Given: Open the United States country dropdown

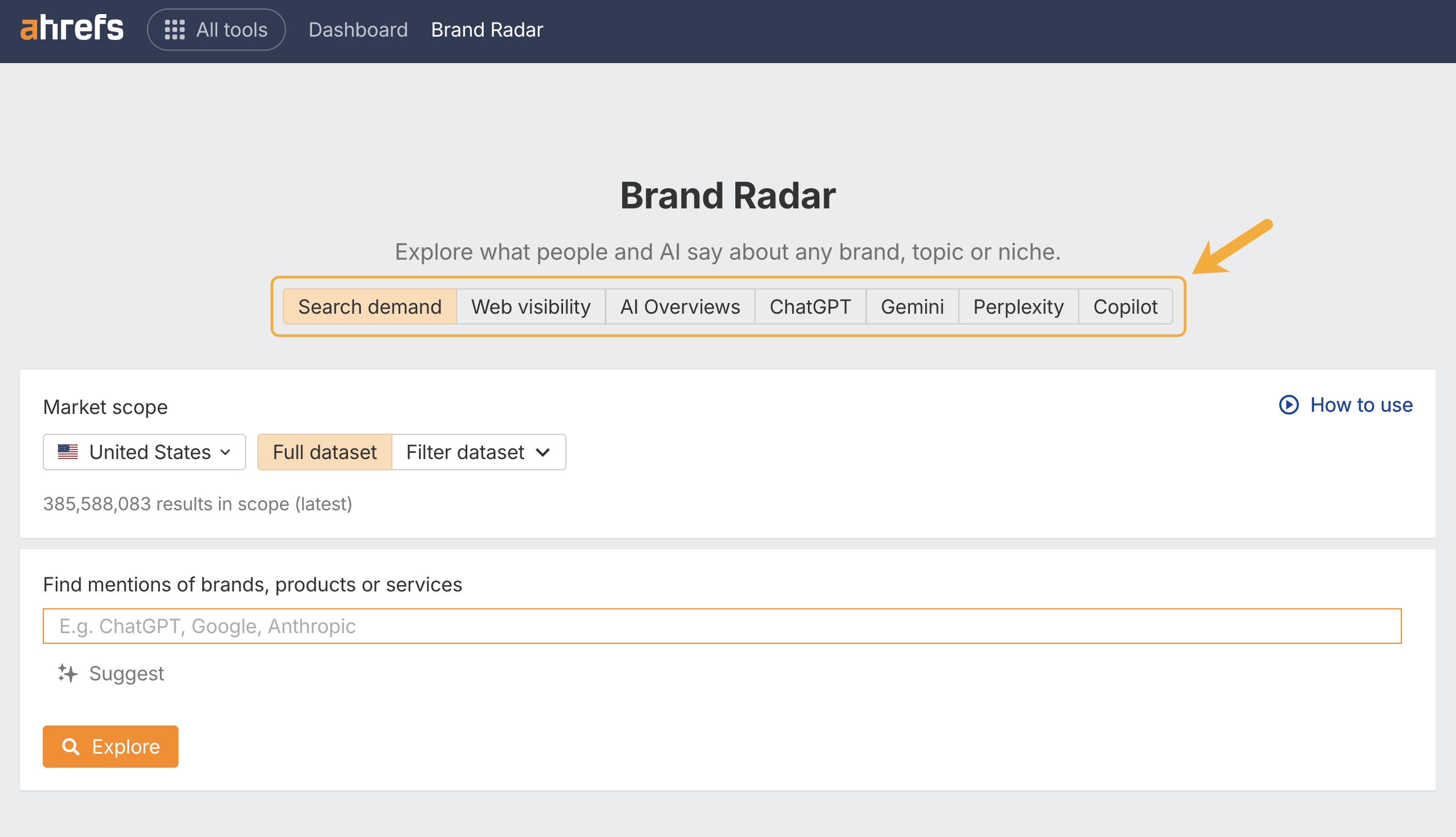Looking at the screenshot, I should point(144,452).
